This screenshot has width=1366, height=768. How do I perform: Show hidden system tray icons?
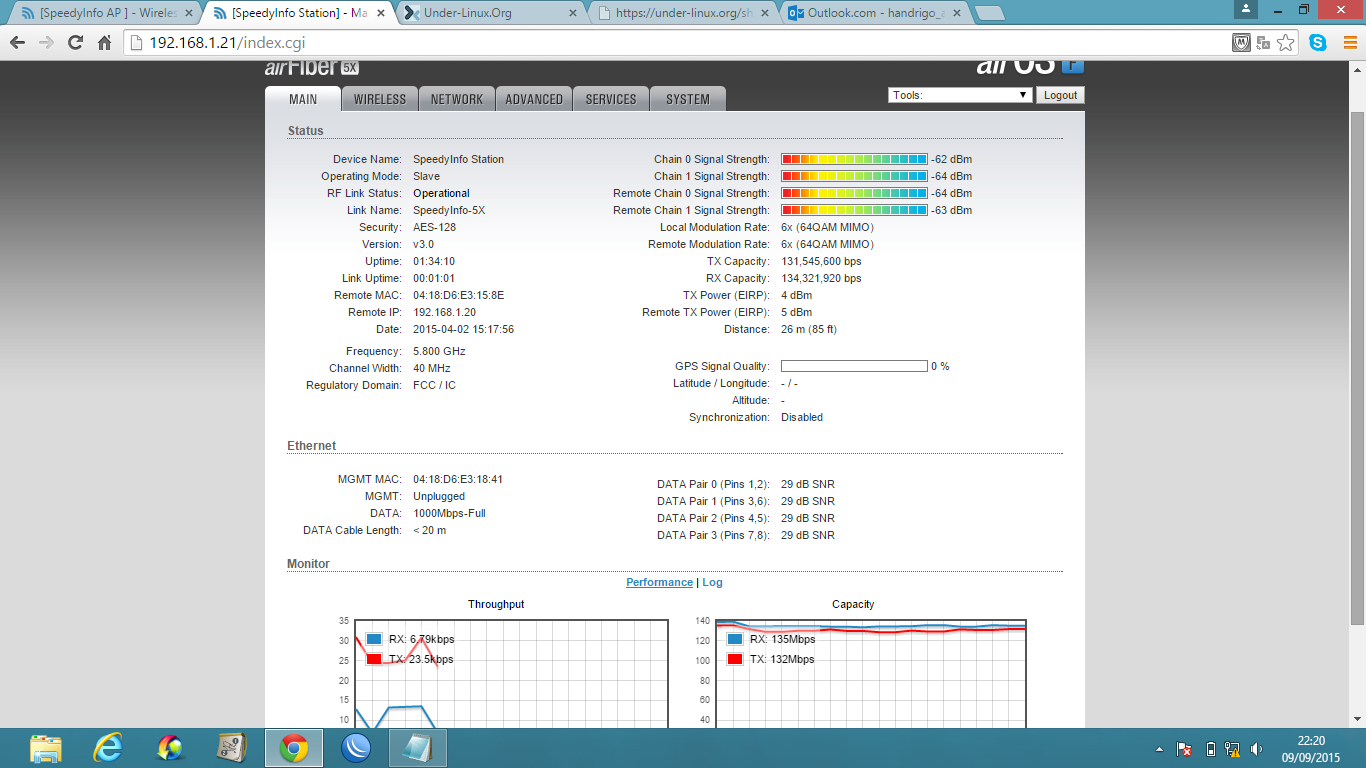[1159, 749]
